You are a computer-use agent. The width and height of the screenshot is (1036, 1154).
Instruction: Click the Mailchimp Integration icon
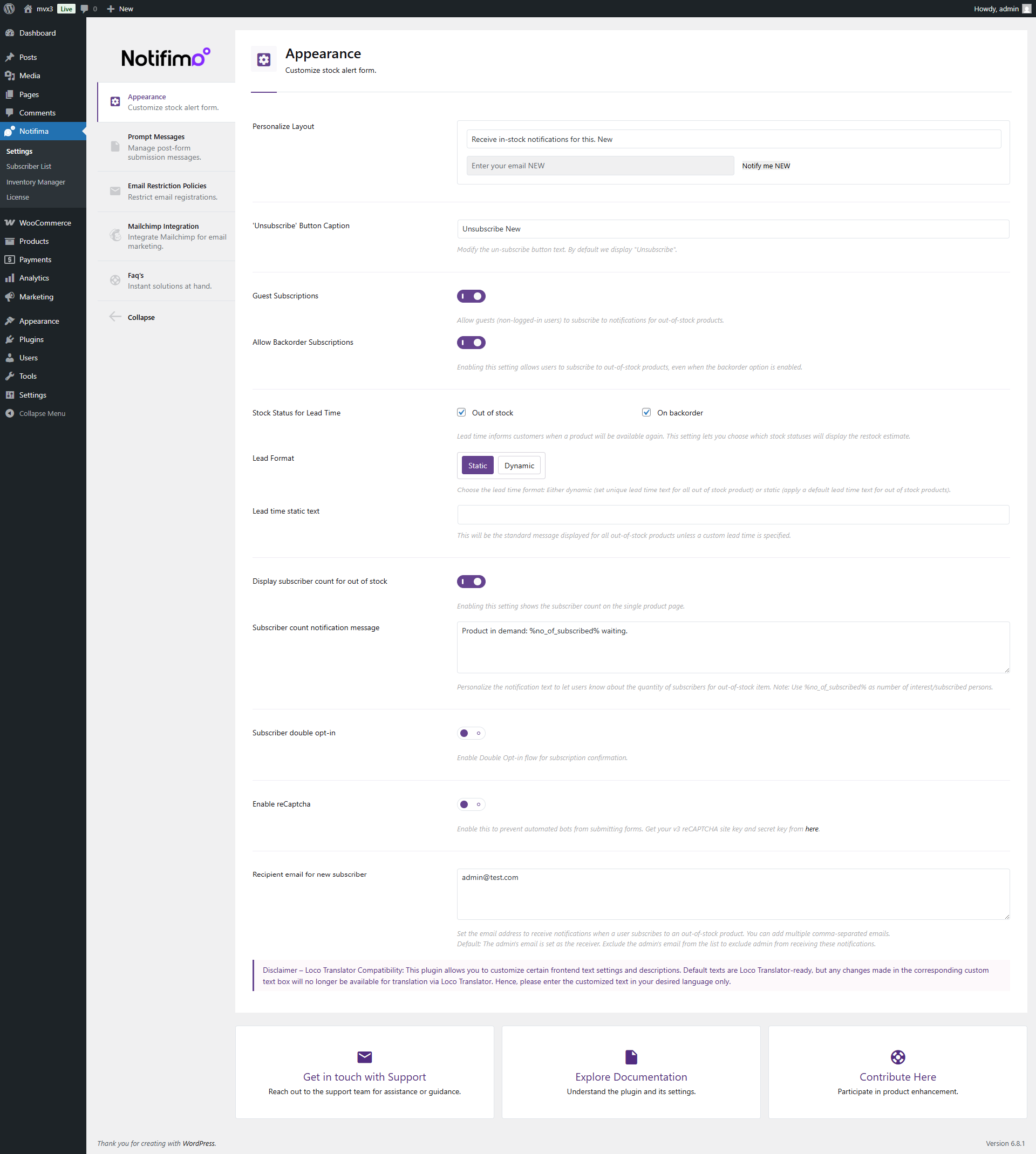click(115, 235)
